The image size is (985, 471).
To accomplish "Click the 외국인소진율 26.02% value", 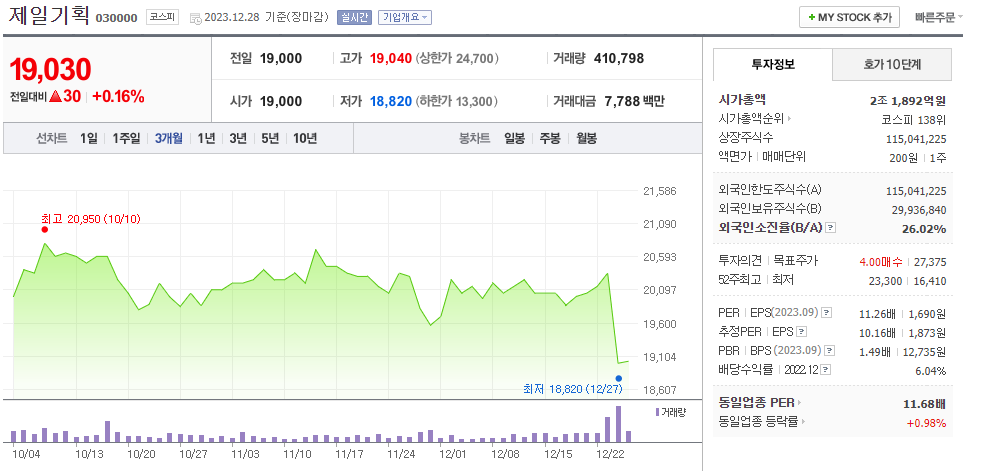I will 924,229.
